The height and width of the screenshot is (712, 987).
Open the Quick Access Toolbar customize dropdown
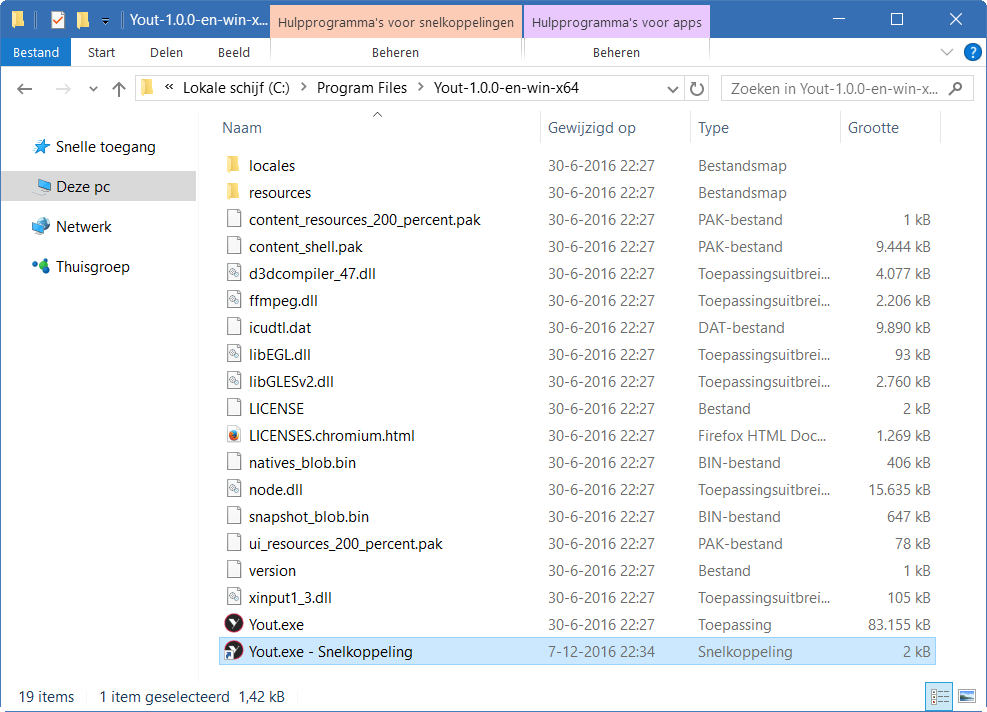point(105,21)
